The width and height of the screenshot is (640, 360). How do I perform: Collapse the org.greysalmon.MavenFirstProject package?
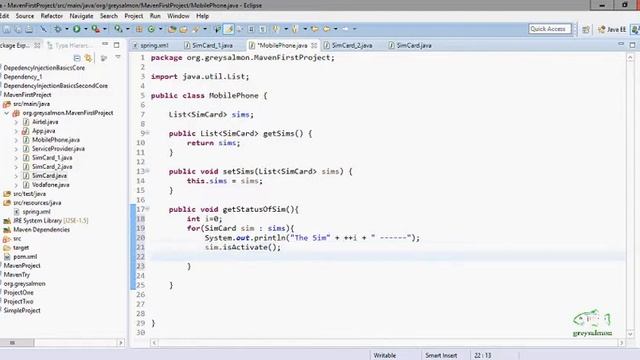7,113
